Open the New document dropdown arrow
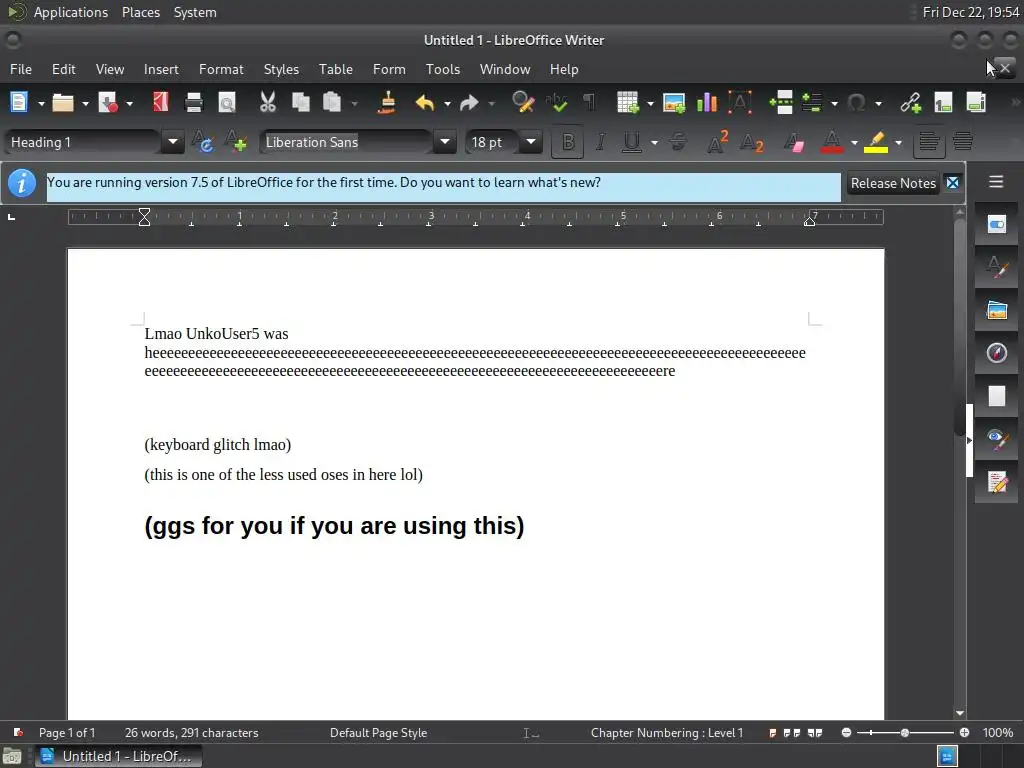Image resolution: width=1024 pixels, height=768 pixels. click(41, 103)
